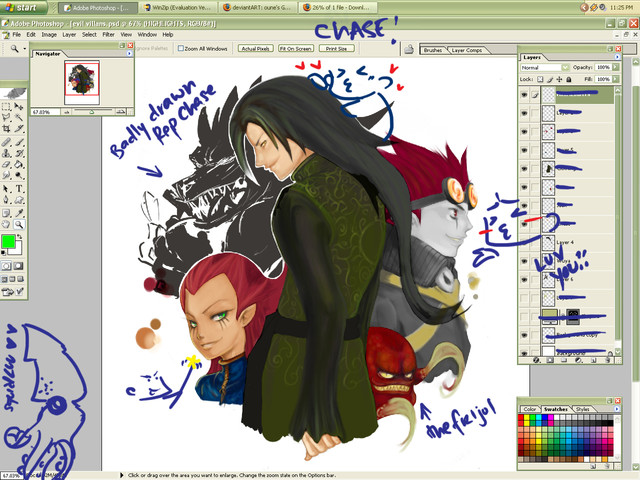Image resolution: width=640 pixels, height=480 pixels.
Task: Toggle visibility of Layer 4
Action: tap(524, 243)
